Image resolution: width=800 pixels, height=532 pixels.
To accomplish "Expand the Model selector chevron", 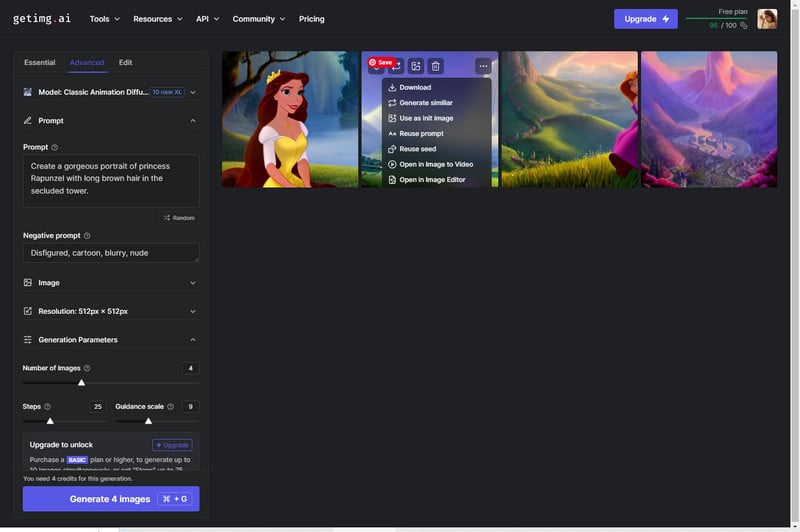I will pyautogui.click(x=193, y=92).
